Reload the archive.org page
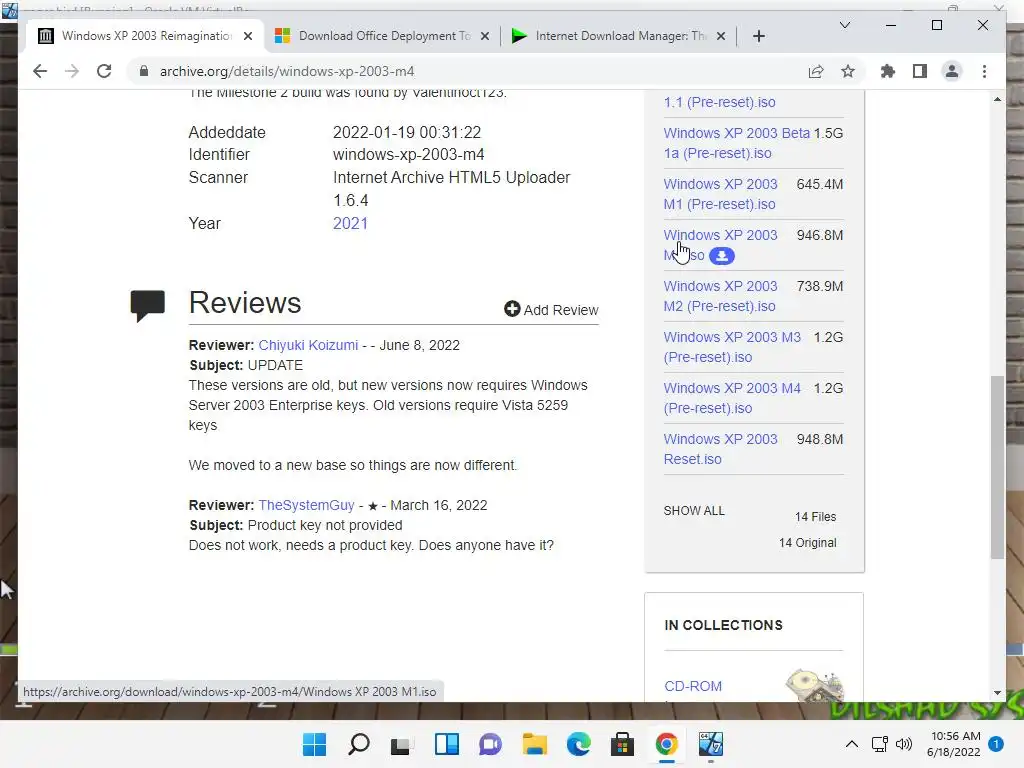 [104, 71]
